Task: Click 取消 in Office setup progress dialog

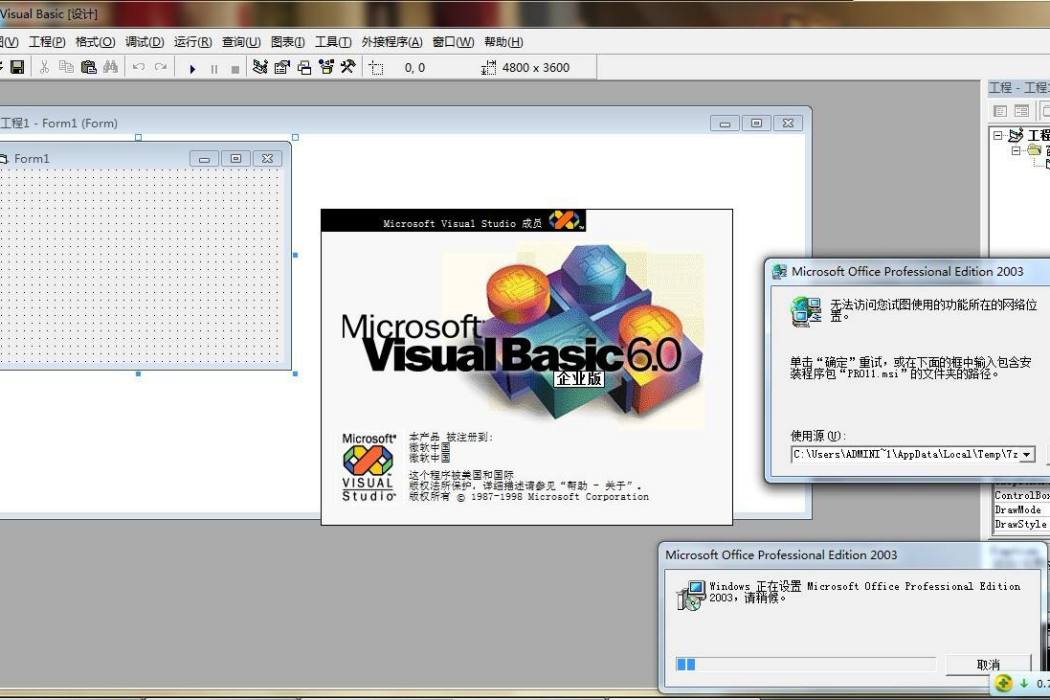Action: pos(988,664)
